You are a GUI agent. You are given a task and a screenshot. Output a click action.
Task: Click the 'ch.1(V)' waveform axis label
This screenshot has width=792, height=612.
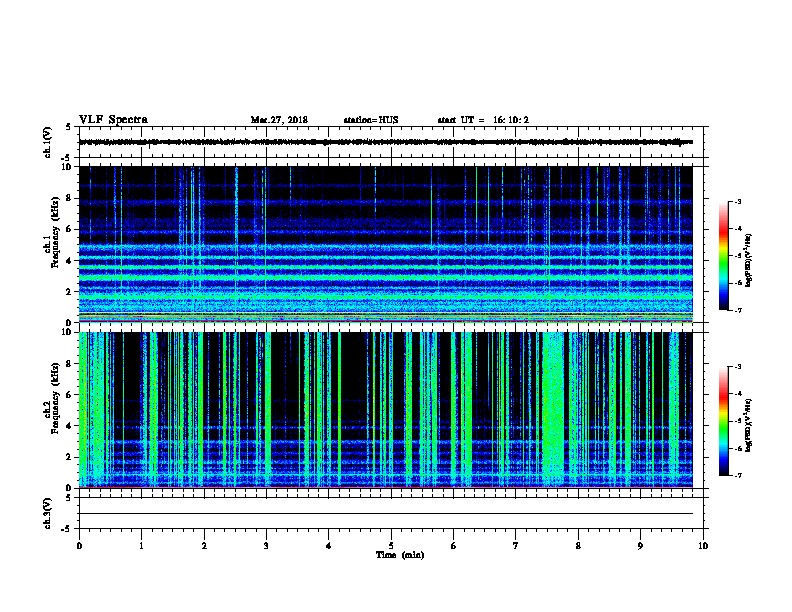(x=47, y=142)
